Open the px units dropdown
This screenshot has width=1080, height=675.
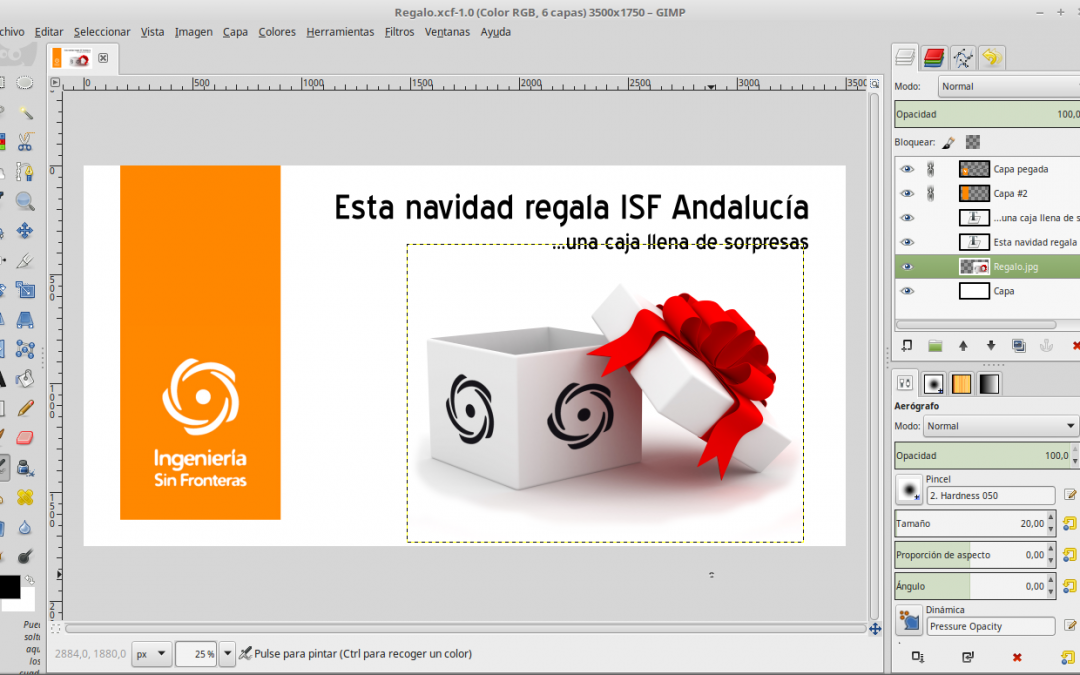point(151,654)
